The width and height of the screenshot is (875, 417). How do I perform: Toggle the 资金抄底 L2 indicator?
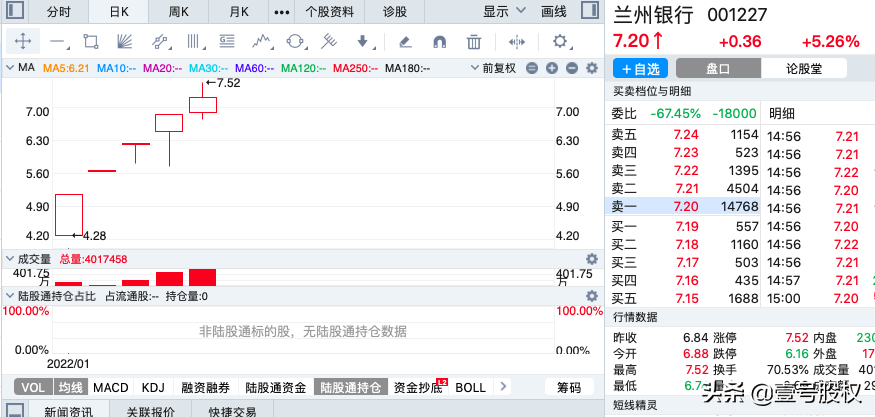click(419, 387)
